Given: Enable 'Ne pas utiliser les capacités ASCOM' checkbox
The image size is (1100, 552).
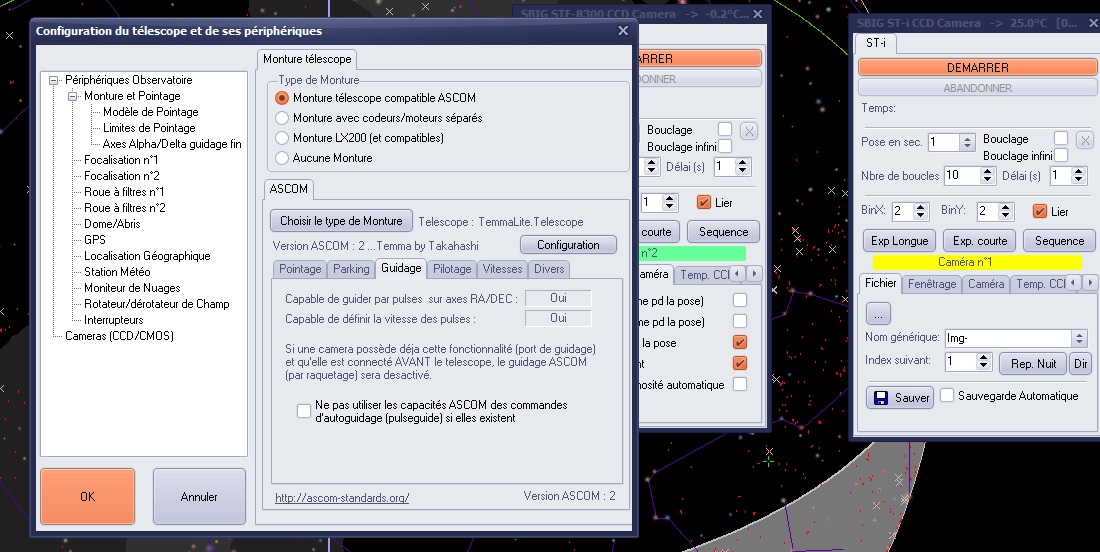Looking at the screenshot, I should click(x=304, y=411).
